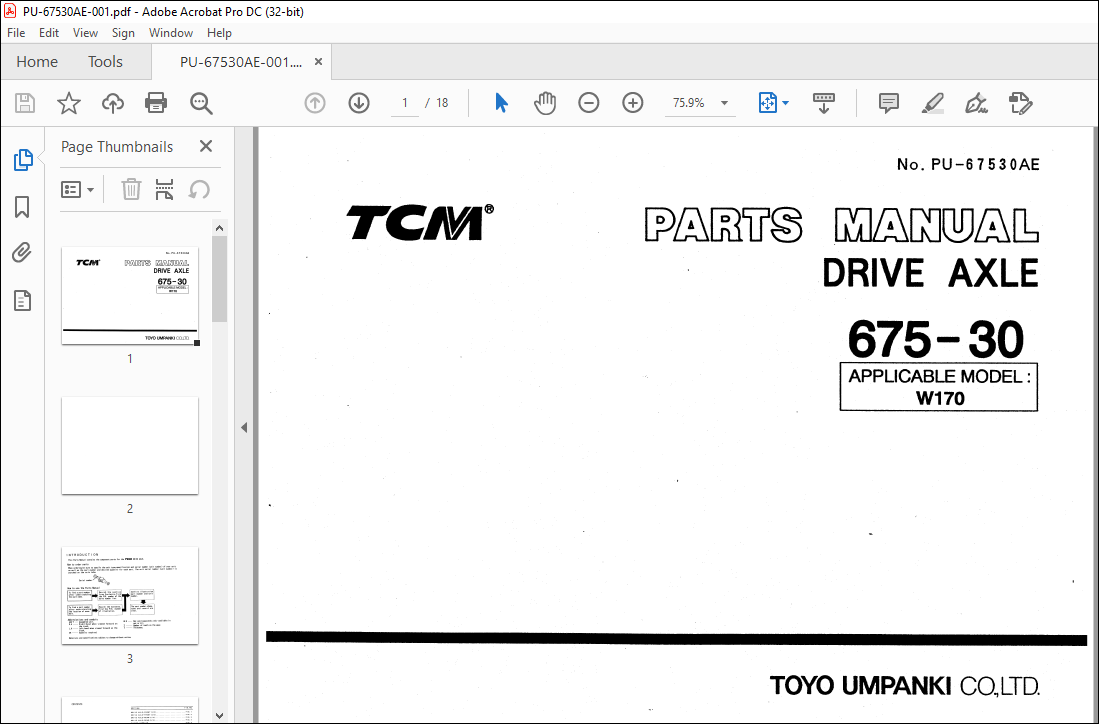Image resolution: width=1099 pixels, height=724 pixels.
Task: Expand fit page options dropdown arrow
Action: tap(786, 103)
